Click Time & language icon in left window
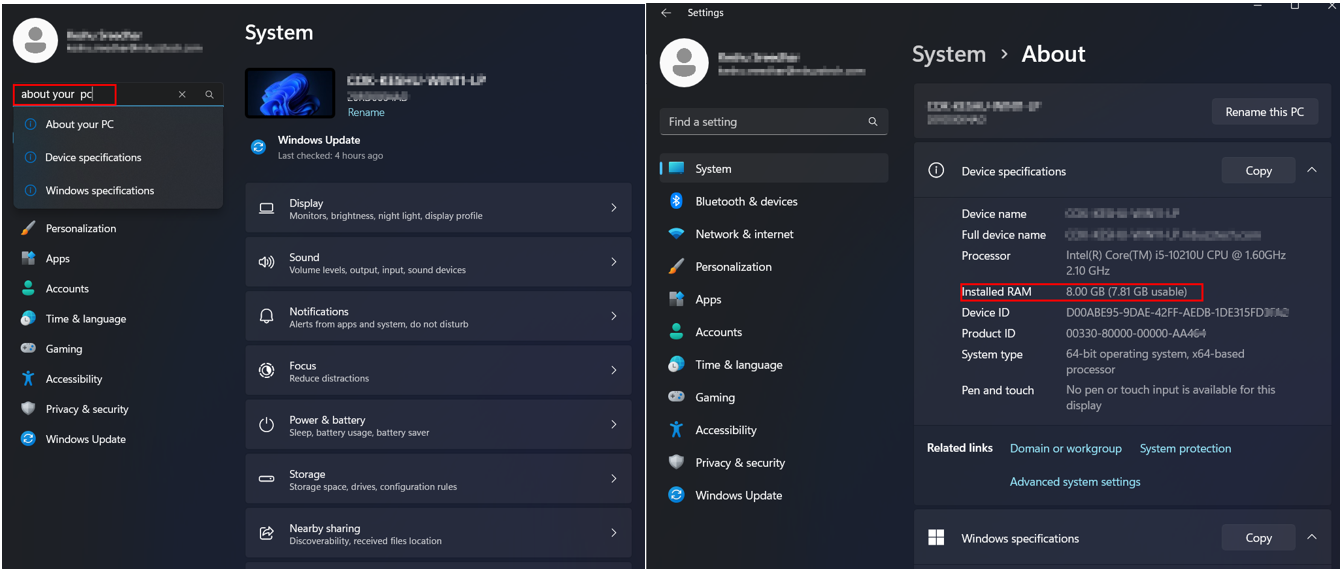 tap(28, 318)
